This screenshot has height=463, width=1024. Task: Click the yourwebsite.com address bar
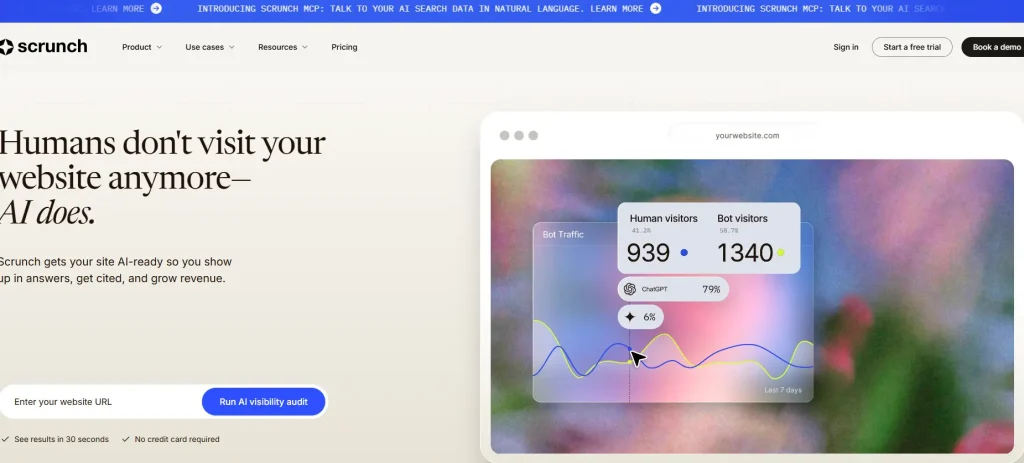point(747,135)
